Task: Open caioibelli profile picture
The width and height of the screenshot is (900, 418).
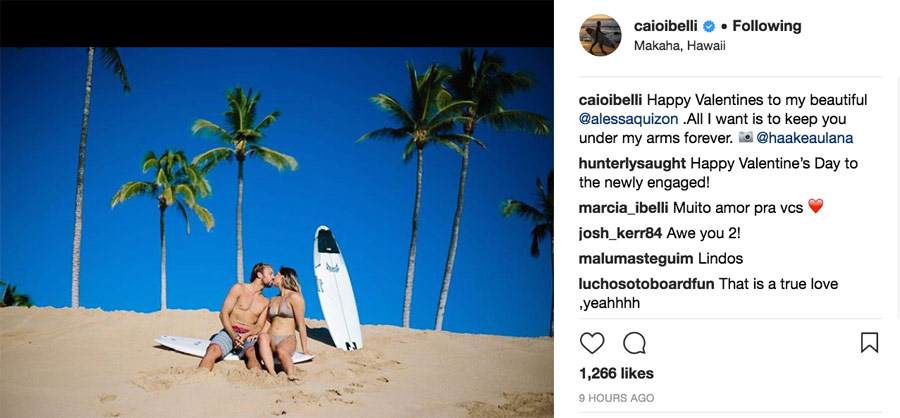Action: [x=600, y=35]
